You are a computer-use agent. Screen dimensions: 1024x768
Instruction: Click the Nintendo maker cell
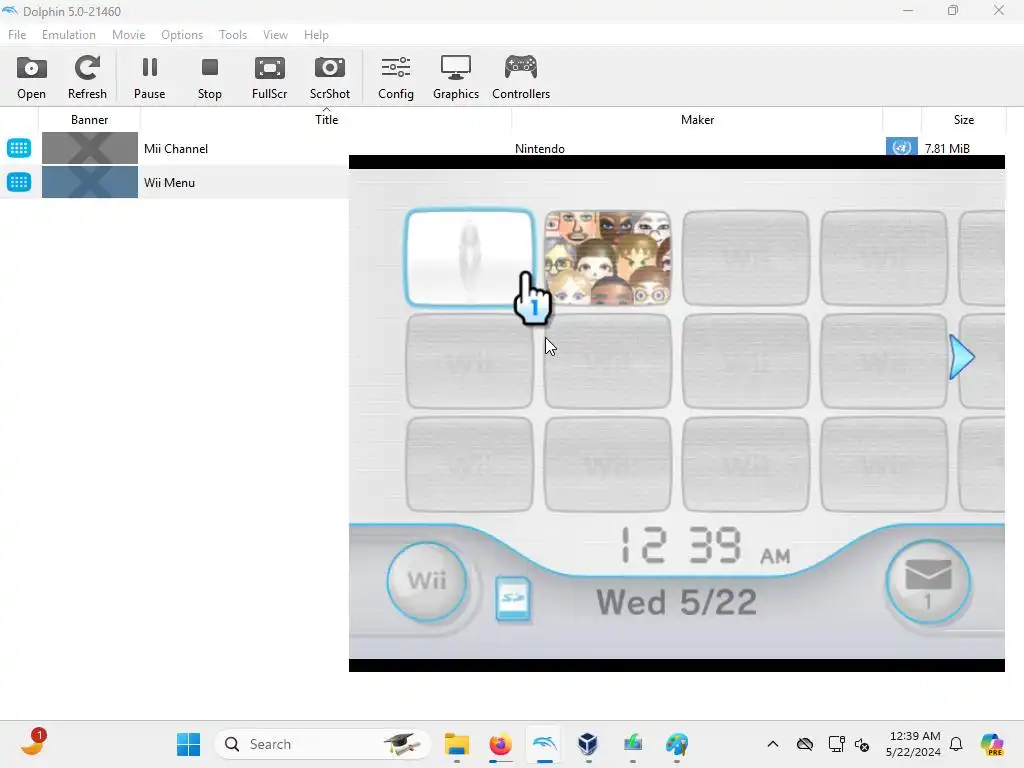[x=539, y=149]
